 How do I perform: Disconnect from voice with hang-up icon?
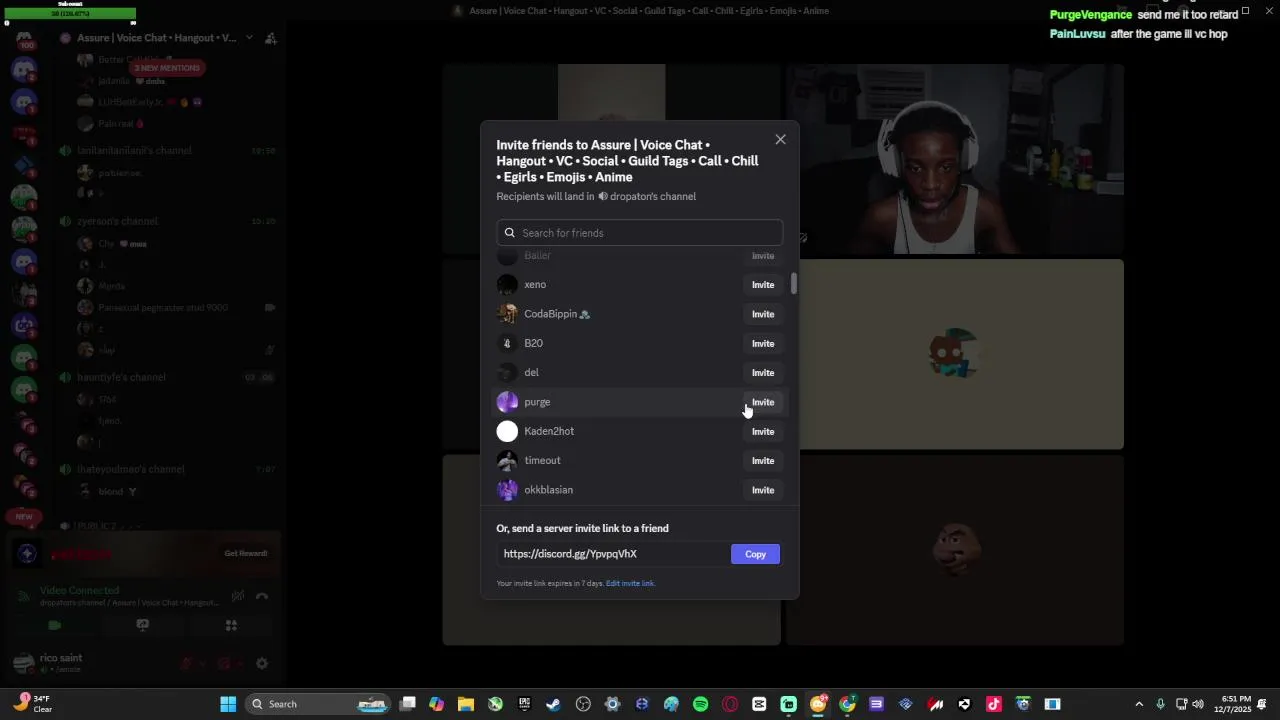(262, 597)
